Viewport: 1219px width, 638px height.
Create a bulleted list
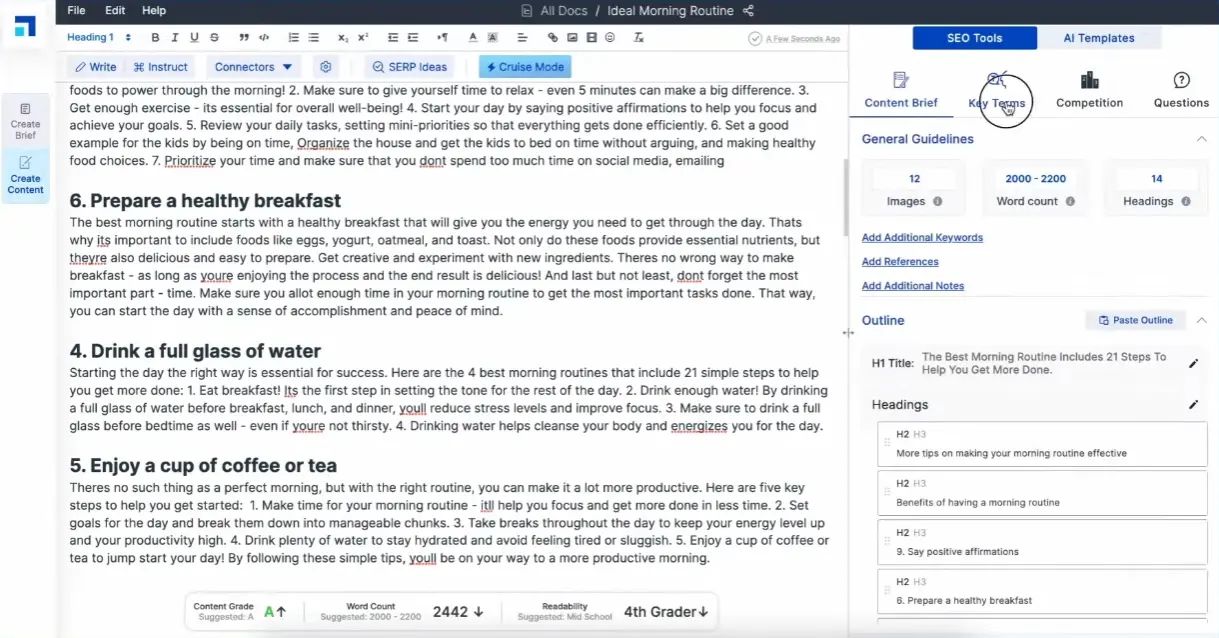pos(313,37)
